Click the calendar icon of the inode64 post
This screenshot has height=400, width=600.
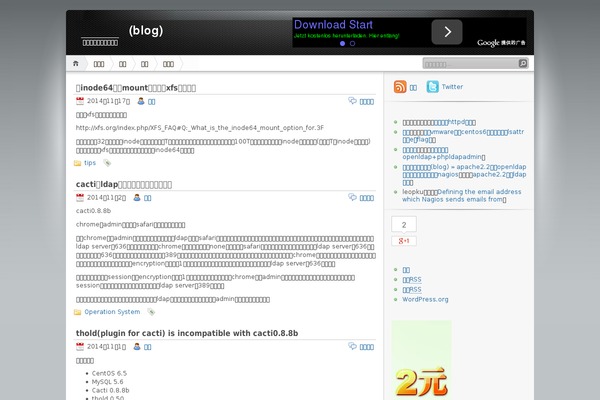(80, 101)
